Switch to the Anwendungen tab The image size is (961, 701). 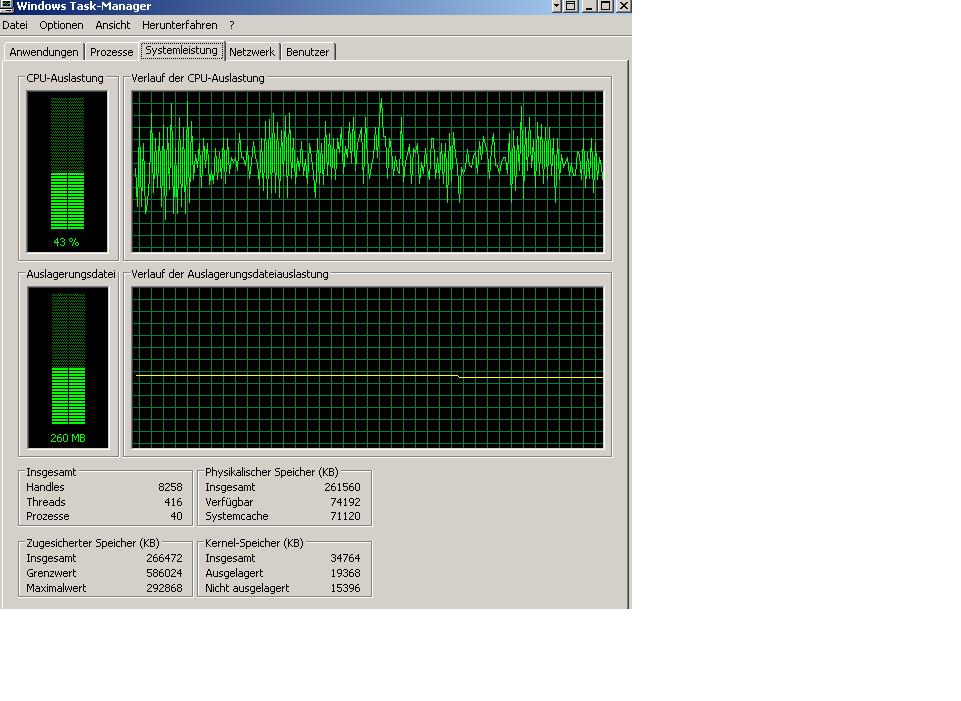tap(44, 52)
